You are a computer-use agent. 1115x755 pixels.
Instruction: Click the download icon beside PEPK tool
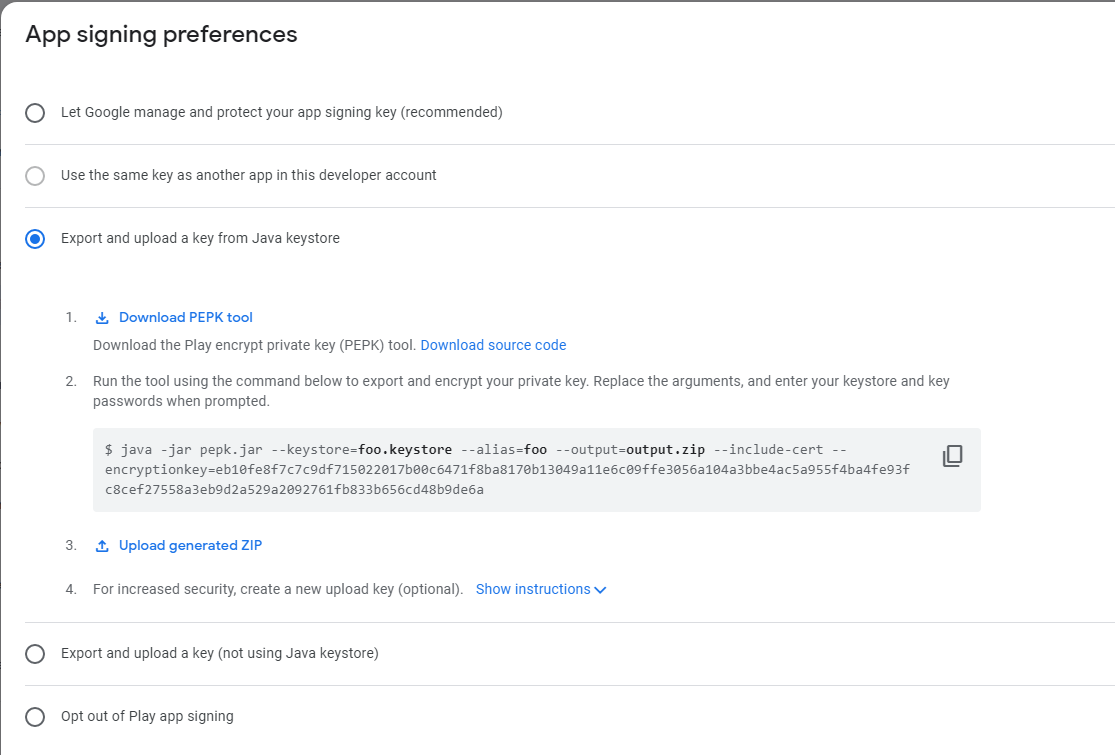coord(102,318)
